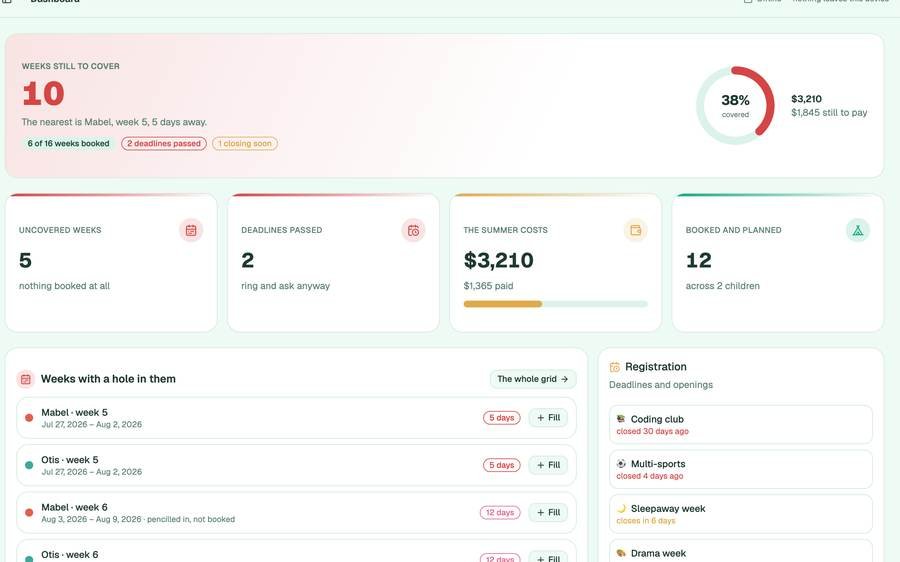Click the Coding club emoji icon
This screenshot has width=900, height=562.
[x=621, y=419]
